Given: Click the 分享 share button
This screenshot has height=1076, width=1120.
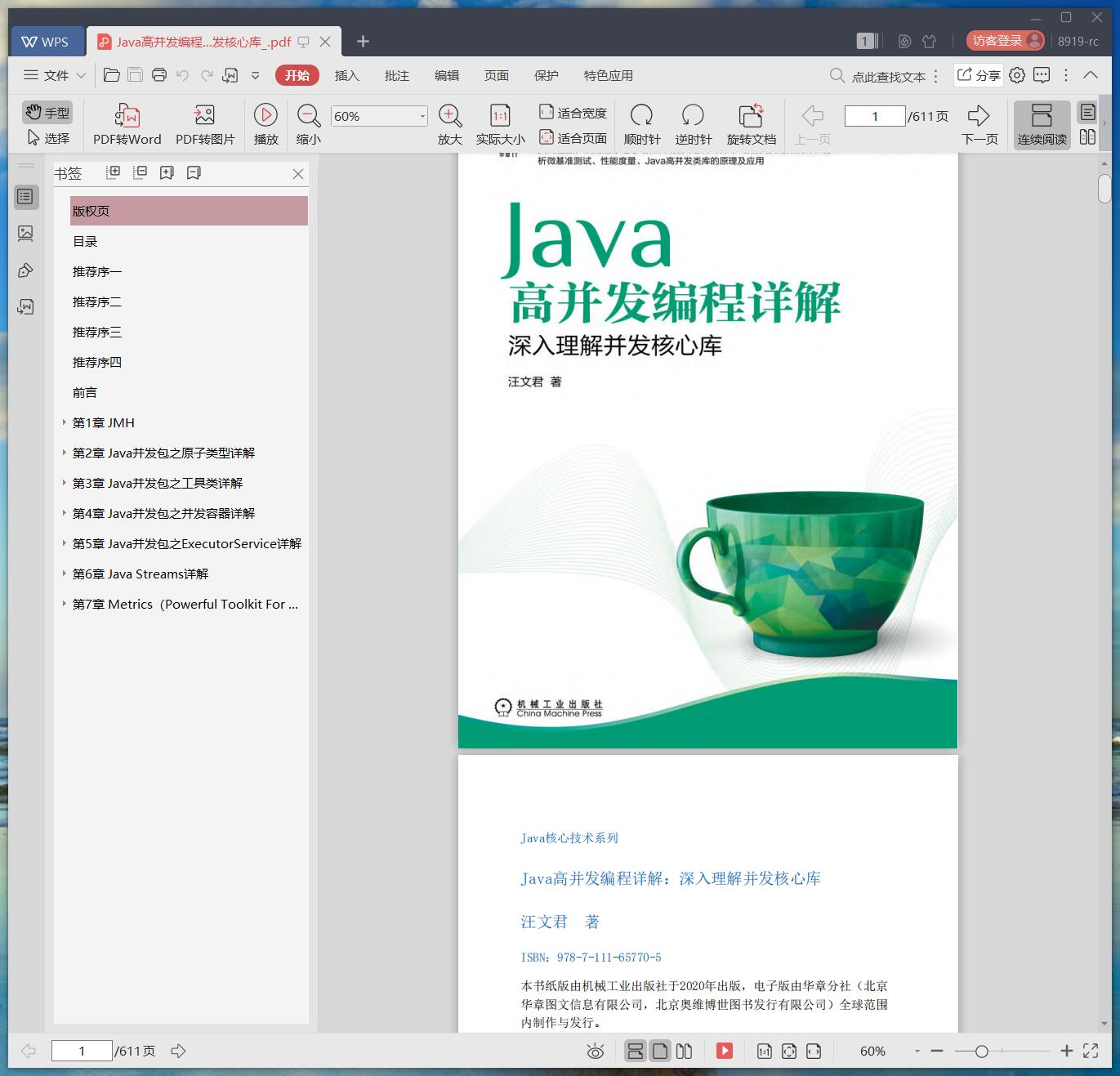Looking at the screenshot, I should coord(979,75).
